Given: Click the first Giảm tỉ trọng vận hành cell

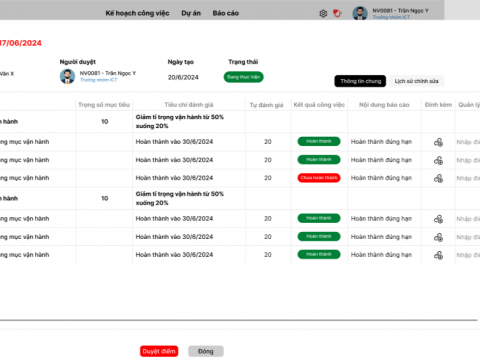Looking at the screenshot, I should (x=180, y=121).
